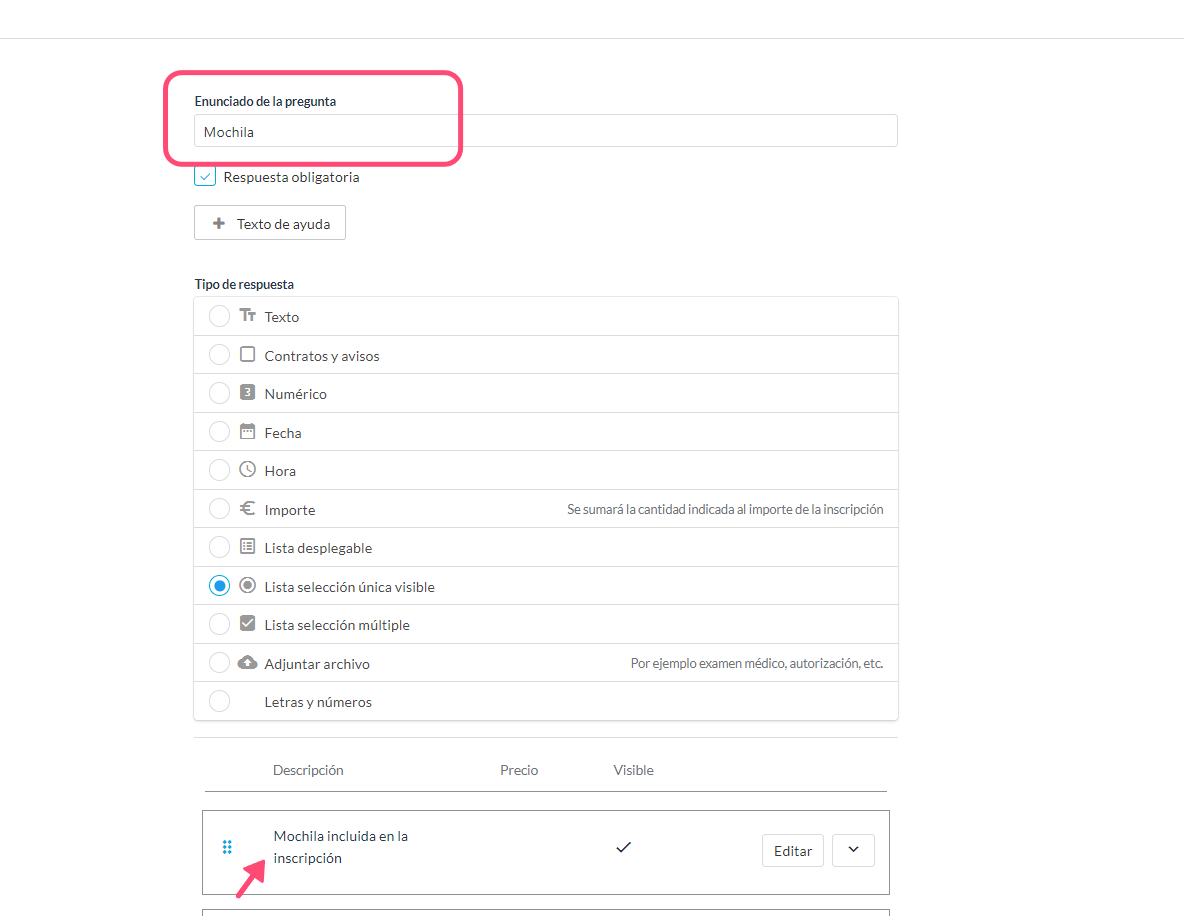
Task: Click the text type icon beside Texto
Action: [x=248, y=316]
